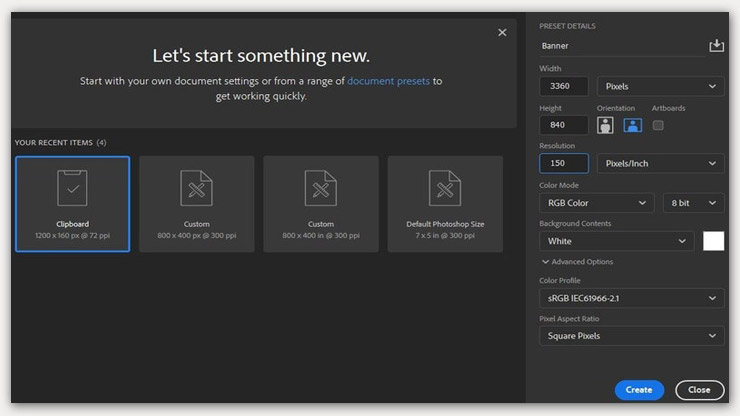Click the save preset icon beside Banner

(x=716, y=46)
